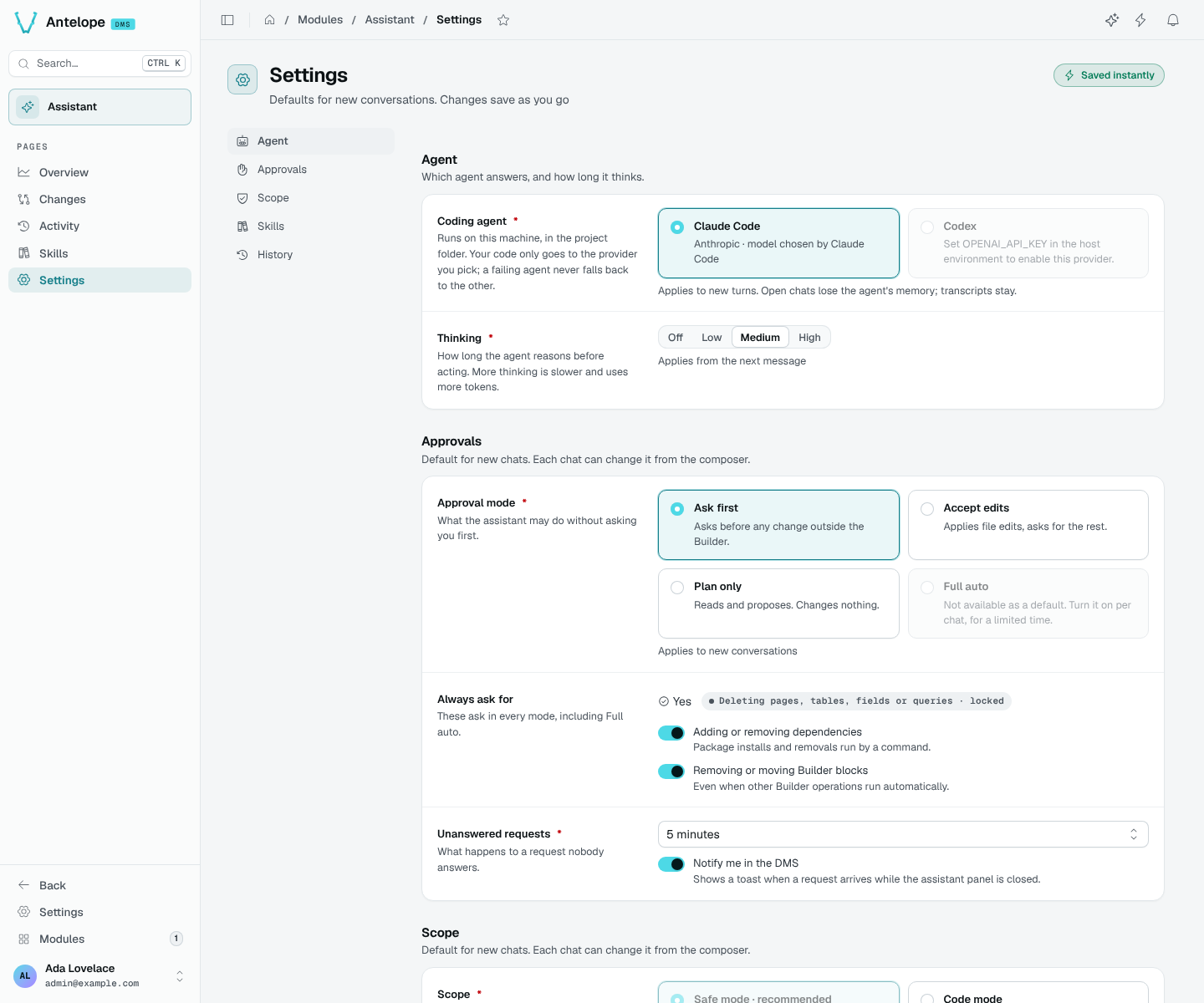The height and width of the screenshot is (1003, 1204).
Task: Select Claude Code coding agent
Action: coord(778,243)
